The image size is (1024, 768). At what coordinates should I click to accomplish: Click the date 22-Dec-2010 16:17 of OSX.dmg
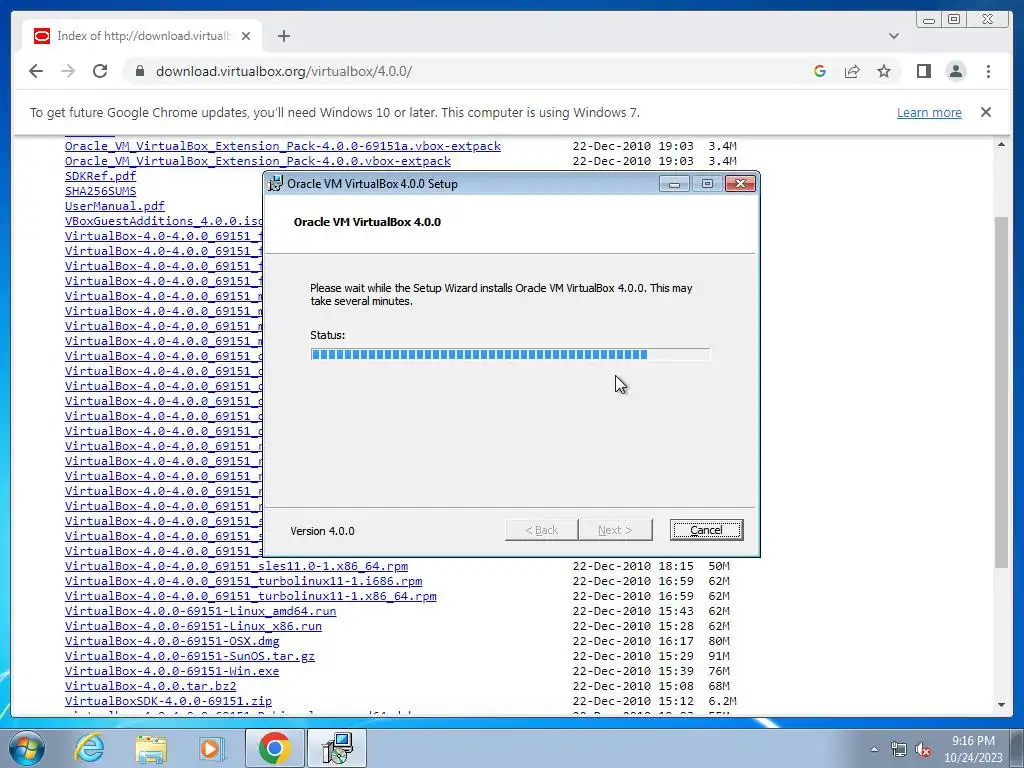[633, 641]
